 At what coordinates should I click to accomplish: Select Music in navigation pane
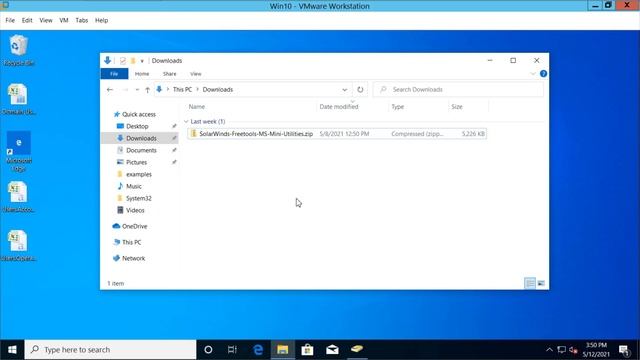[134, 186]
